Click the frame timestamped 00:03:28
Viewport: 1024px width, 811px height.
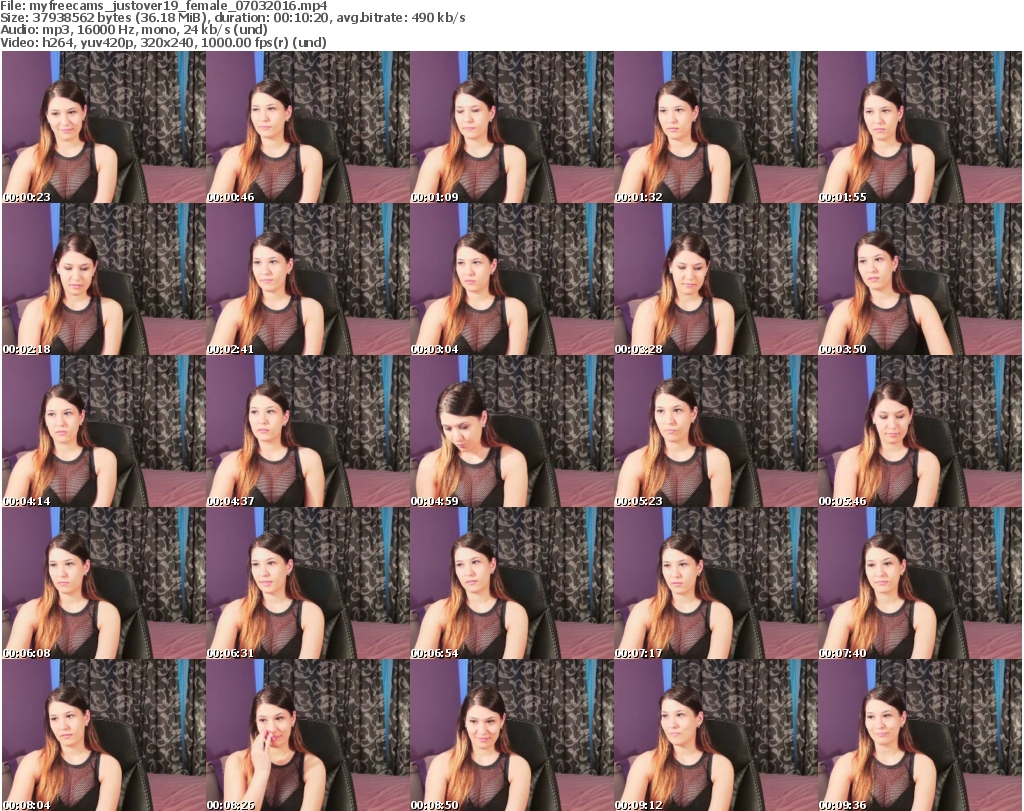coord(715,279)
